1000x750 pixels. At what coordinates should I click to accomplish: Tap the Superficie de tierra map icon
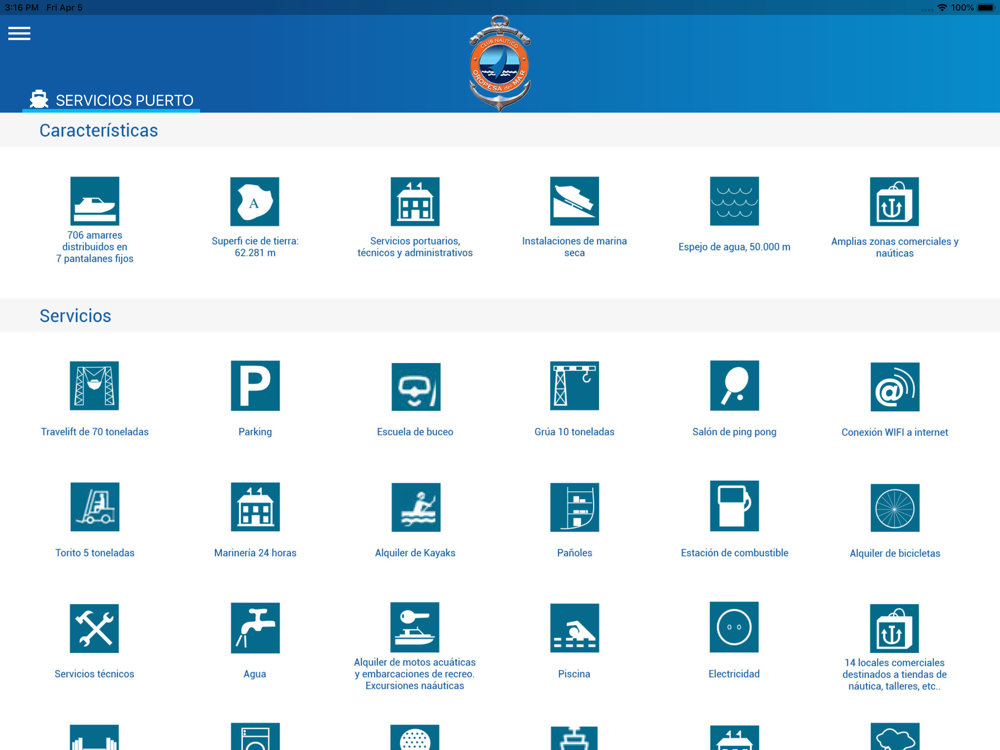(x=254, y=202)
